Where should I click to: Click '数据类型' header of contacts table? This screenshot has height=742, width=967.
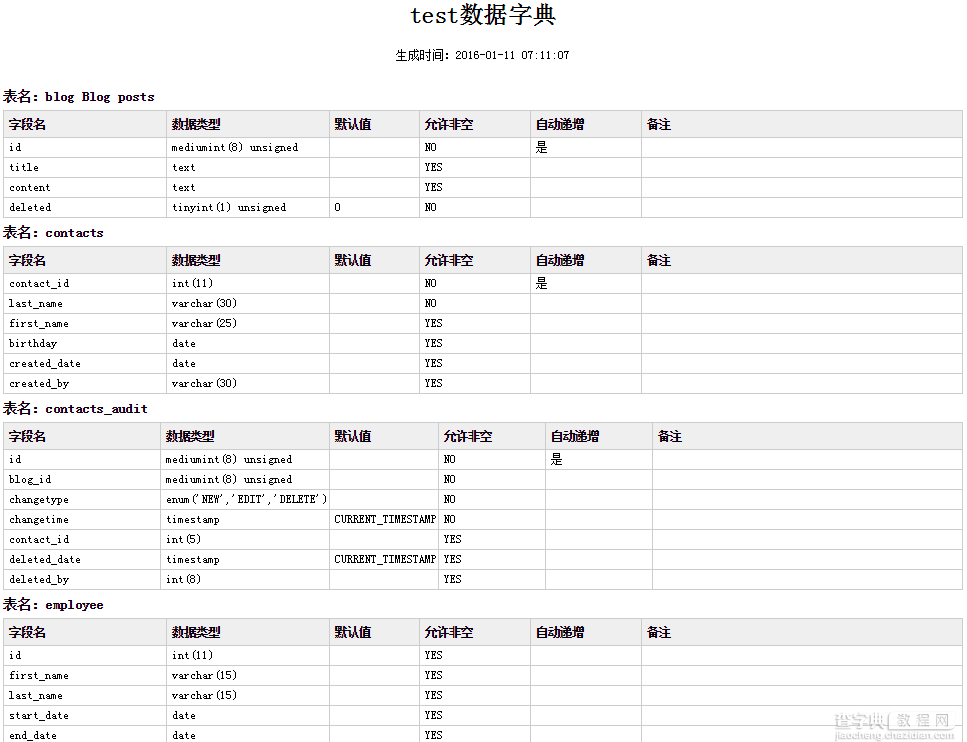coord(248,261)
